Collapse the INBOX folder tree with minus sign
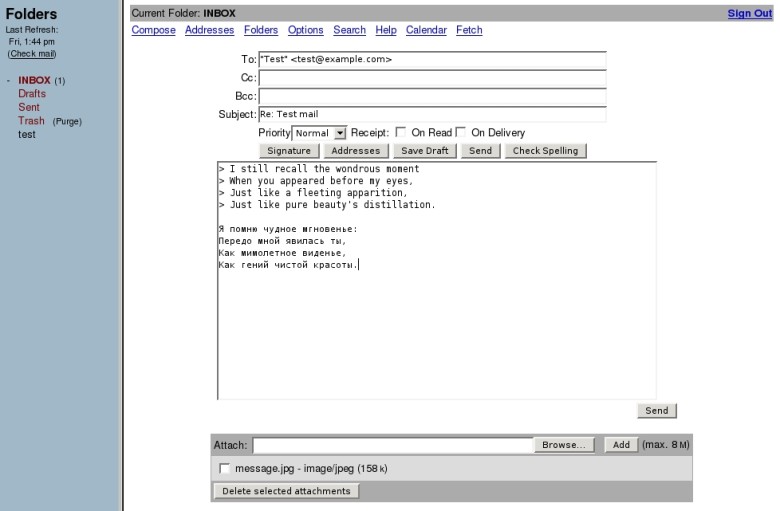The height and width of the screenshot is (511, 780). click(8, 80)
